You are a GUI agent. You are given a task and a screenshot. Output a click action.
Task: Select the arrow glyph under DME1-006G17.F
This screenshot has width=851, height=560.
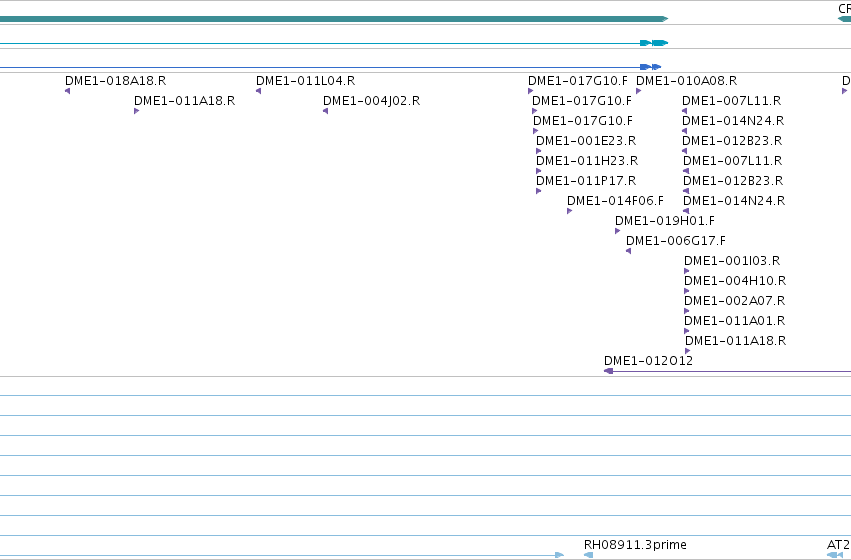click(628, 251)
